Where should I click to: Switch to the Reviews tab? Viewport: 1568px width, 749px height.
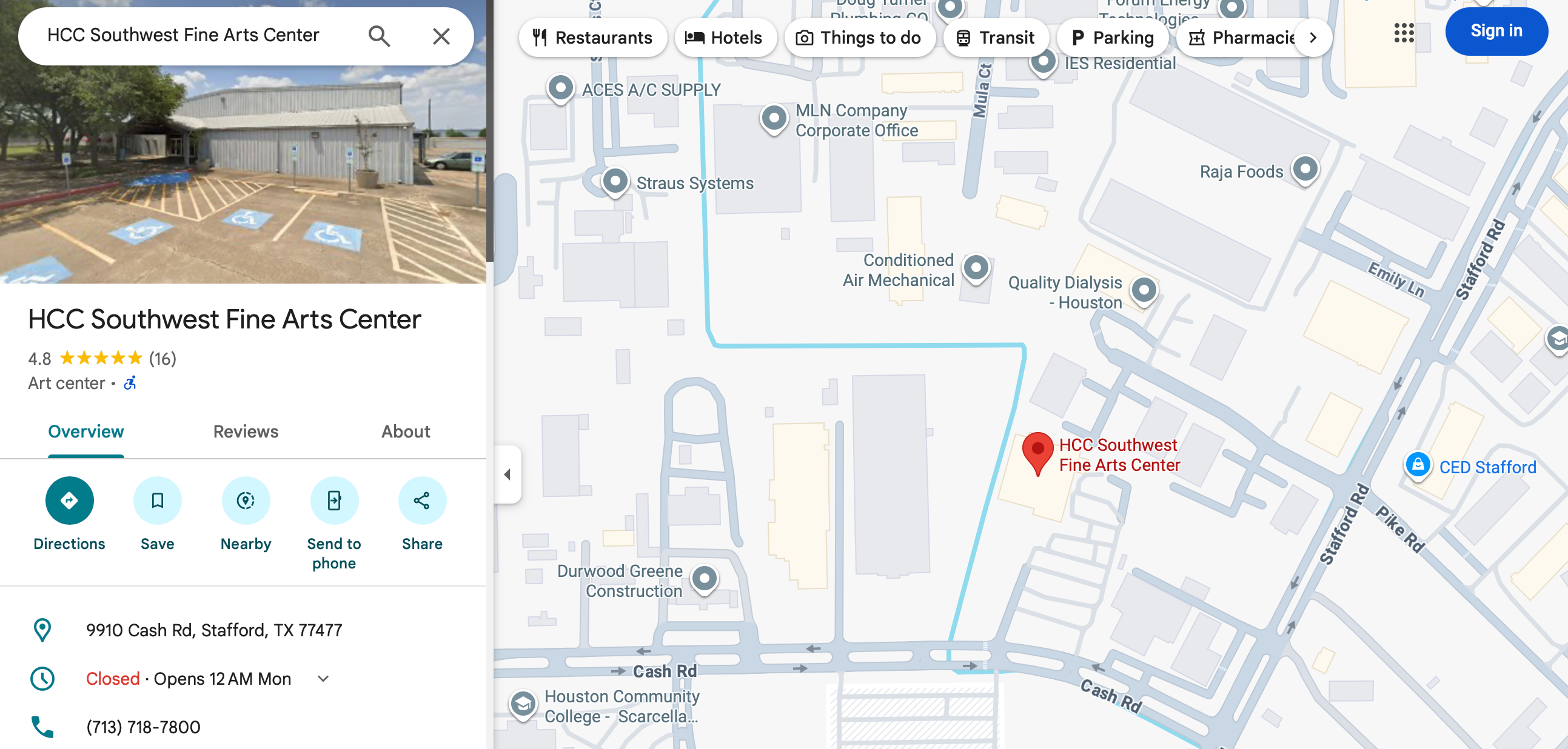[x=246, y=431]
